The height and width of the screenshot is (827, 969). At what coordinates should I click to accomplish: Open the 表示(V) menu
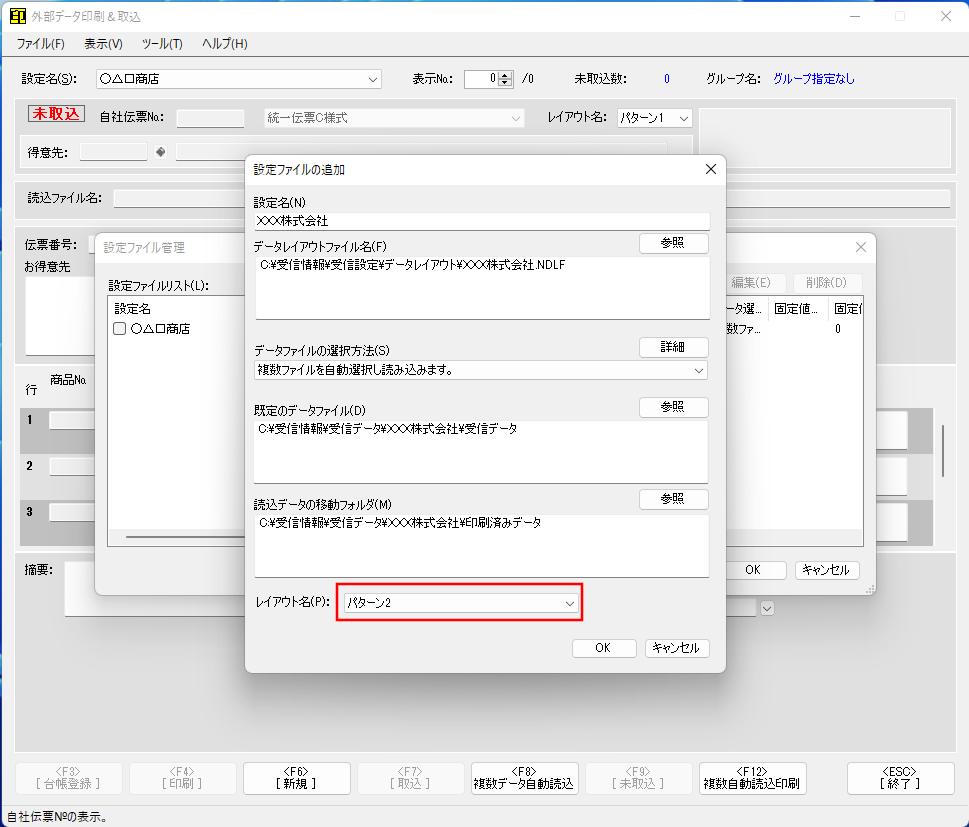pos(103,44)
